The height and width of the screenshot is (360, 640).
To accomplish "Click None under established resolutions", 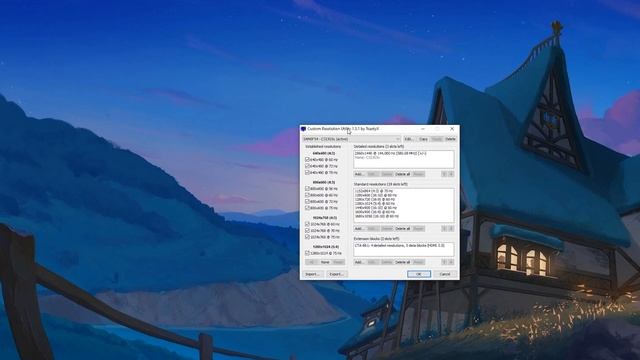I will pos(325,262).
